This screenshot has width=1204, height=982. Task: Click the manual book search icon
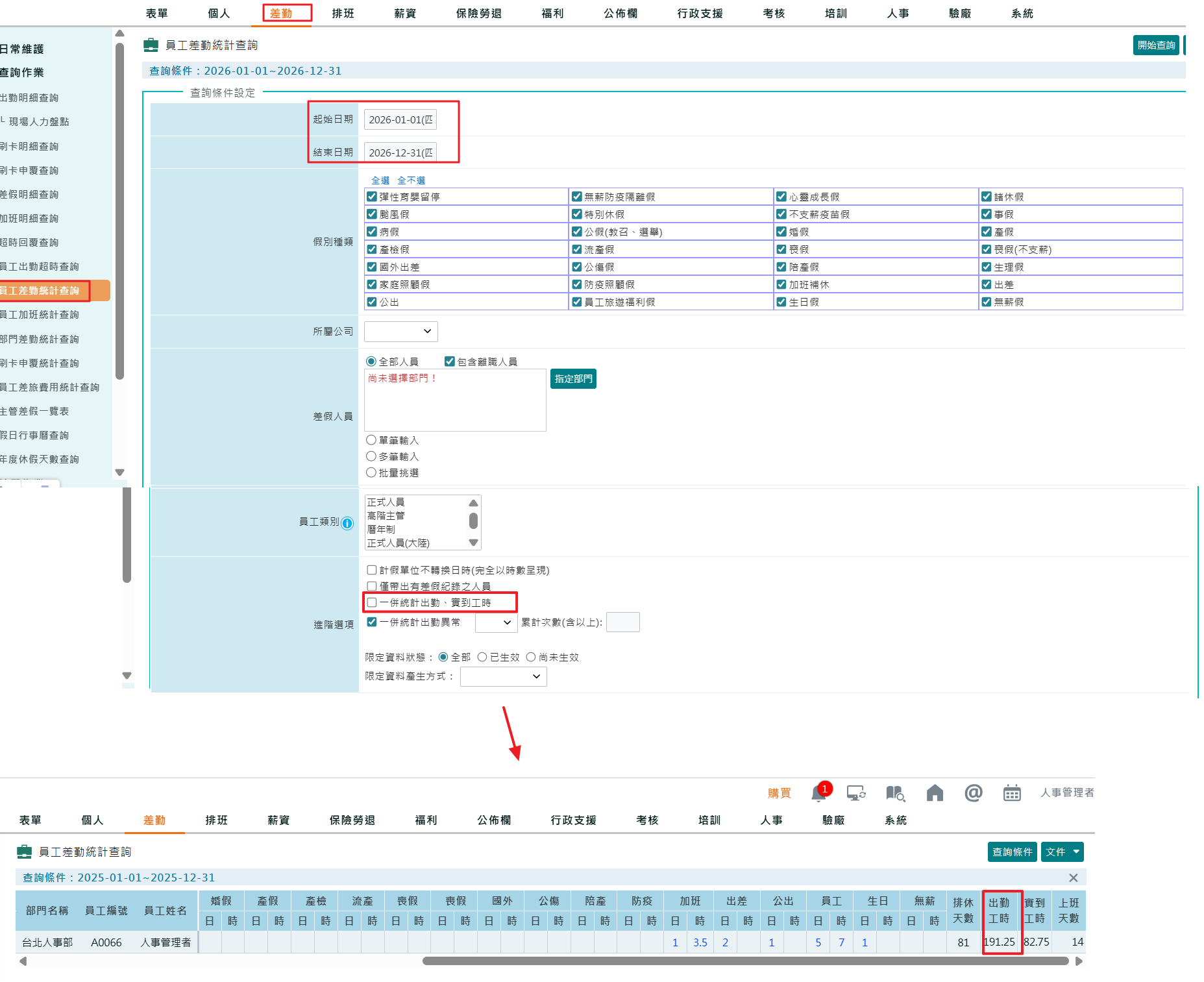pyautogui.click(x=895, y=793)
